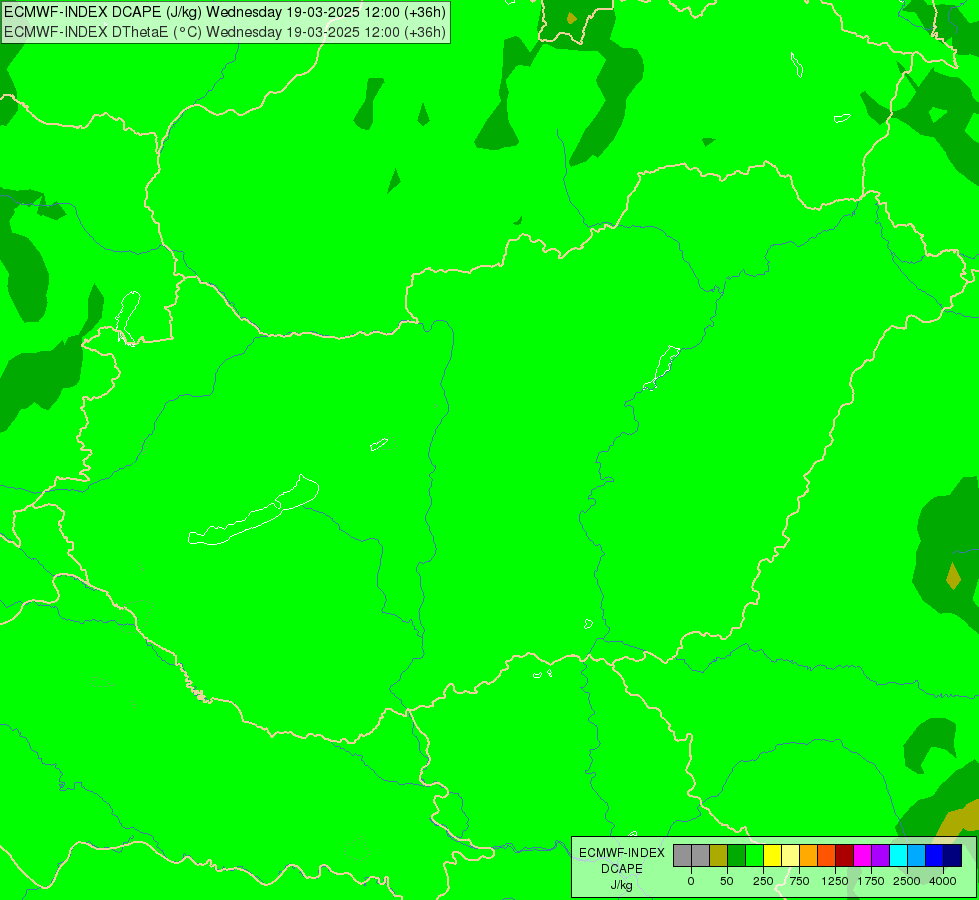Click the pure blue swatch before navy

(935, 856)
